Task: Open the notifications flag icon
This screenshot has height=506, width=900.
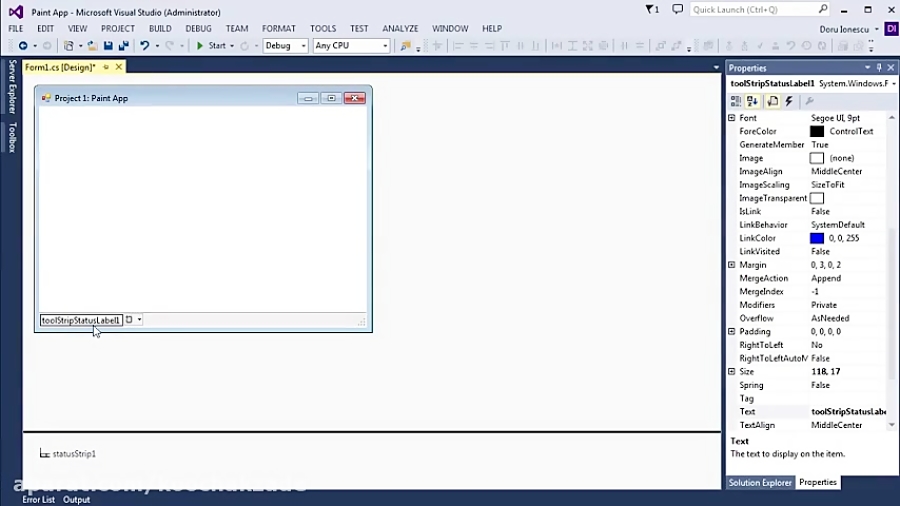Action: tap(652, 10)
